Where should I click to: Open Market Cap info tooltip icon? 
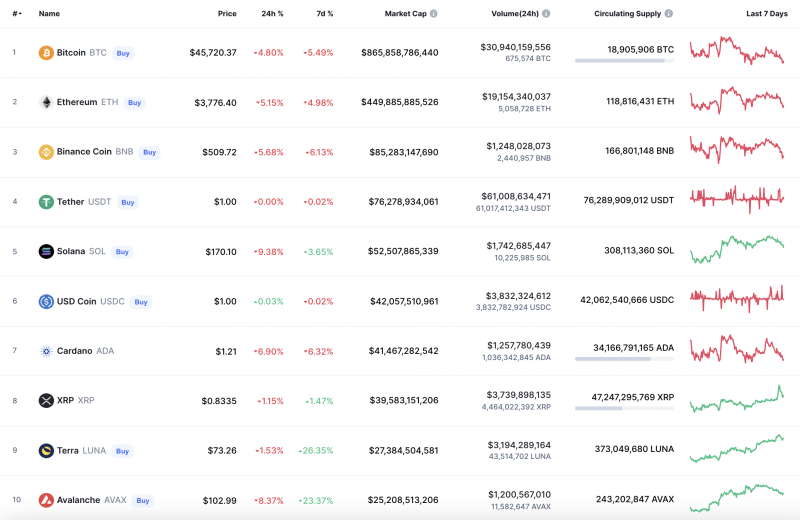(433, 14)
